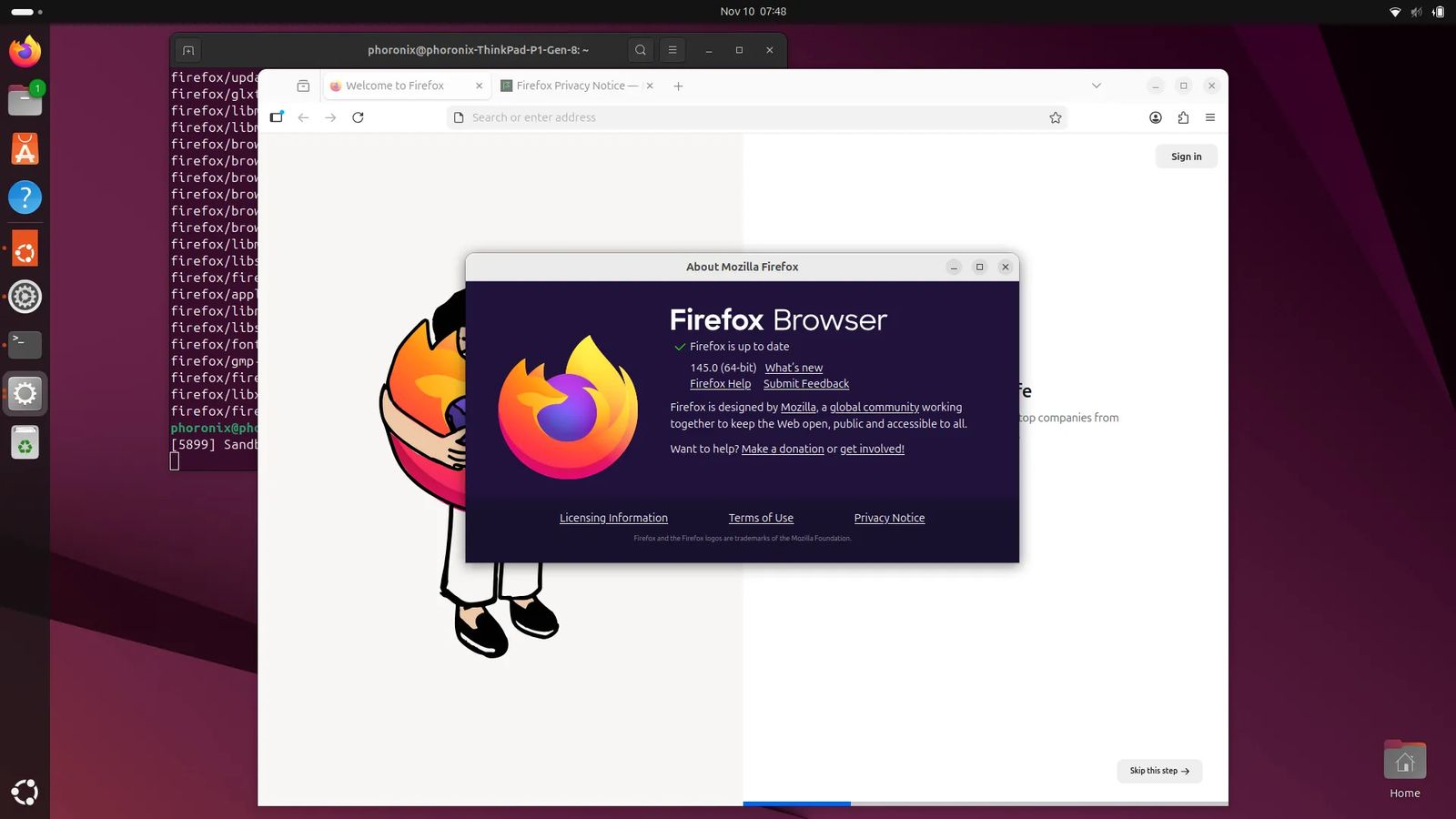Open the list all tabs dropdown
Viewport: 1456px width, 819px height.
(1097, 86)
